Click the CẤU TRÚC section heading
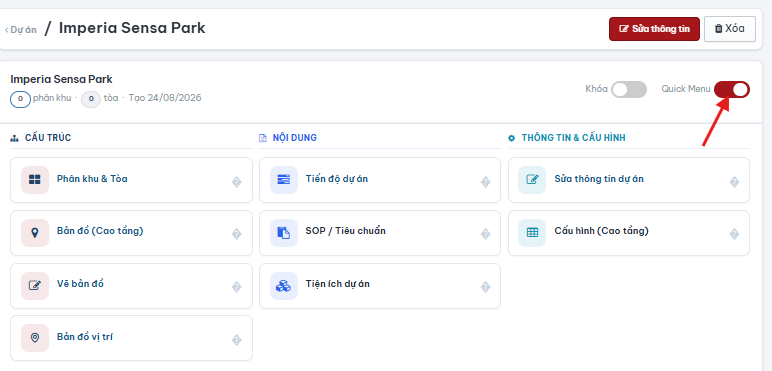772x371 pixels. (48, 138)
